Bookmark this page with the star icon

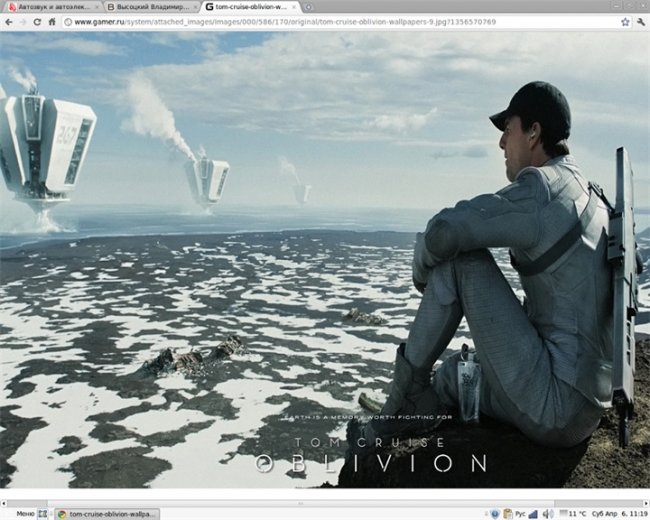pyautogui.click(x=624, y=21)
